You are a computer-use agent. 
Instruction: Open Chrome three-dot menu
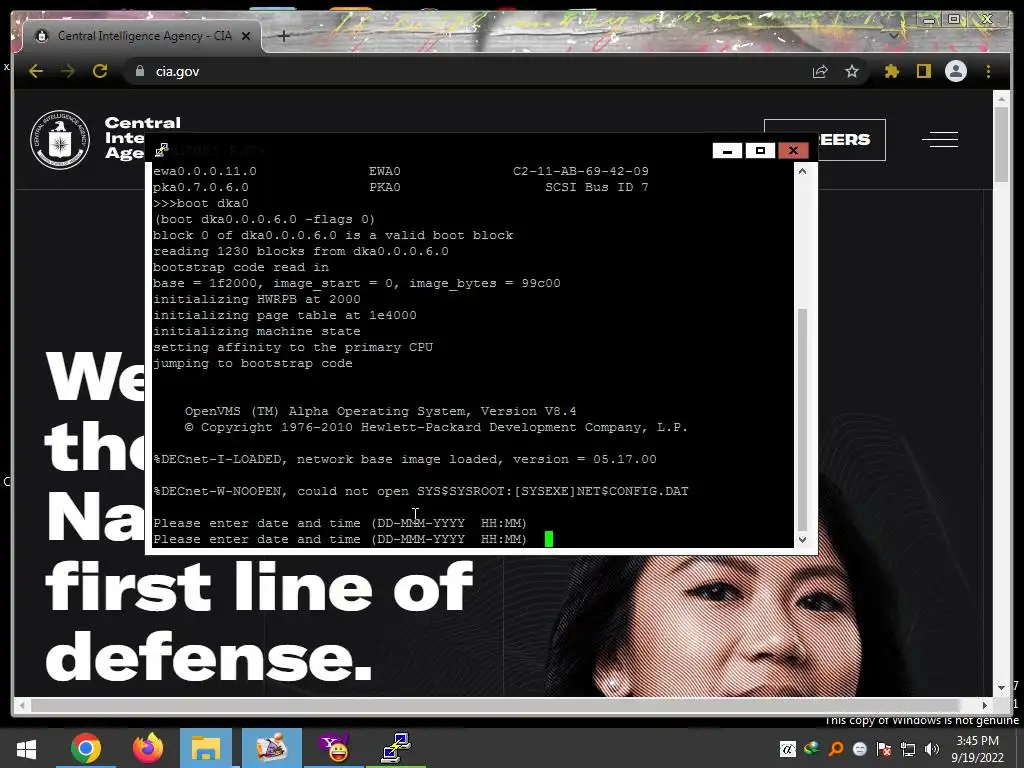(x=988, y=71)
